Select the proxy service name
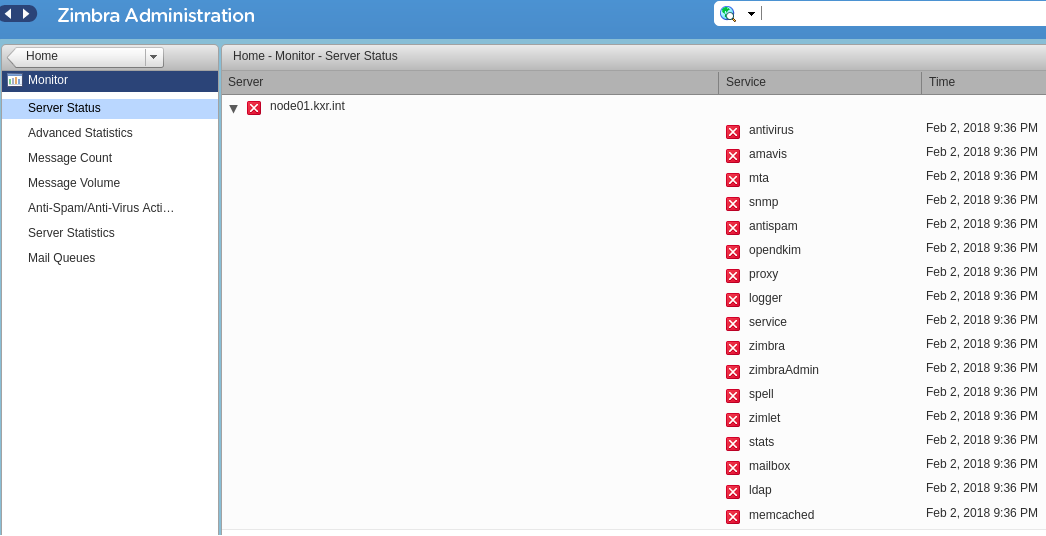The height and width of the screenshot is (536, 1046). tap(763, 274)
